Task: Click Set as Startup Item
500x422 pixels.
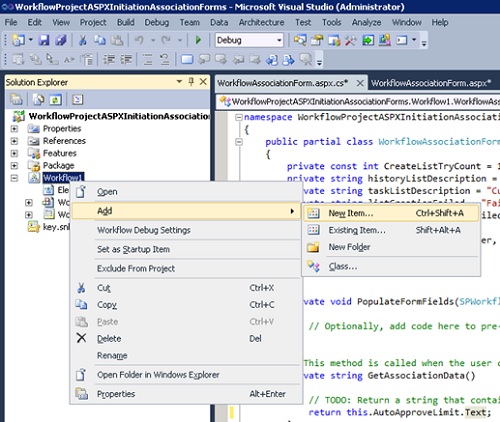Action: coord(186,249)
